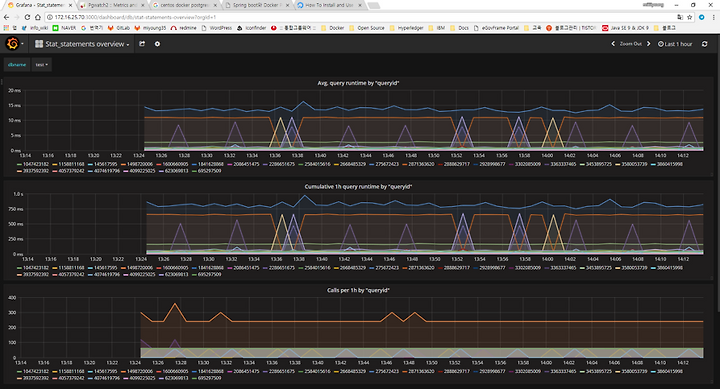Open the Iconfinder bookmark
The image size is (720, 389).
coord(252,28)
